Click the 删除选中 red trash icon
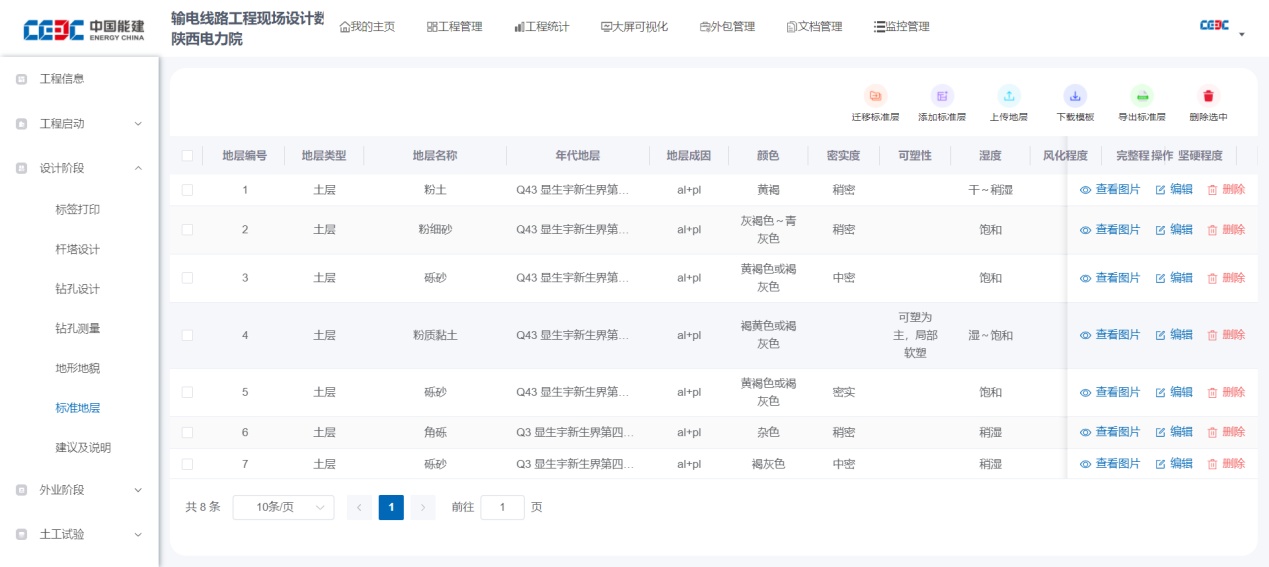1269x567 pixels. (1208, 96)
